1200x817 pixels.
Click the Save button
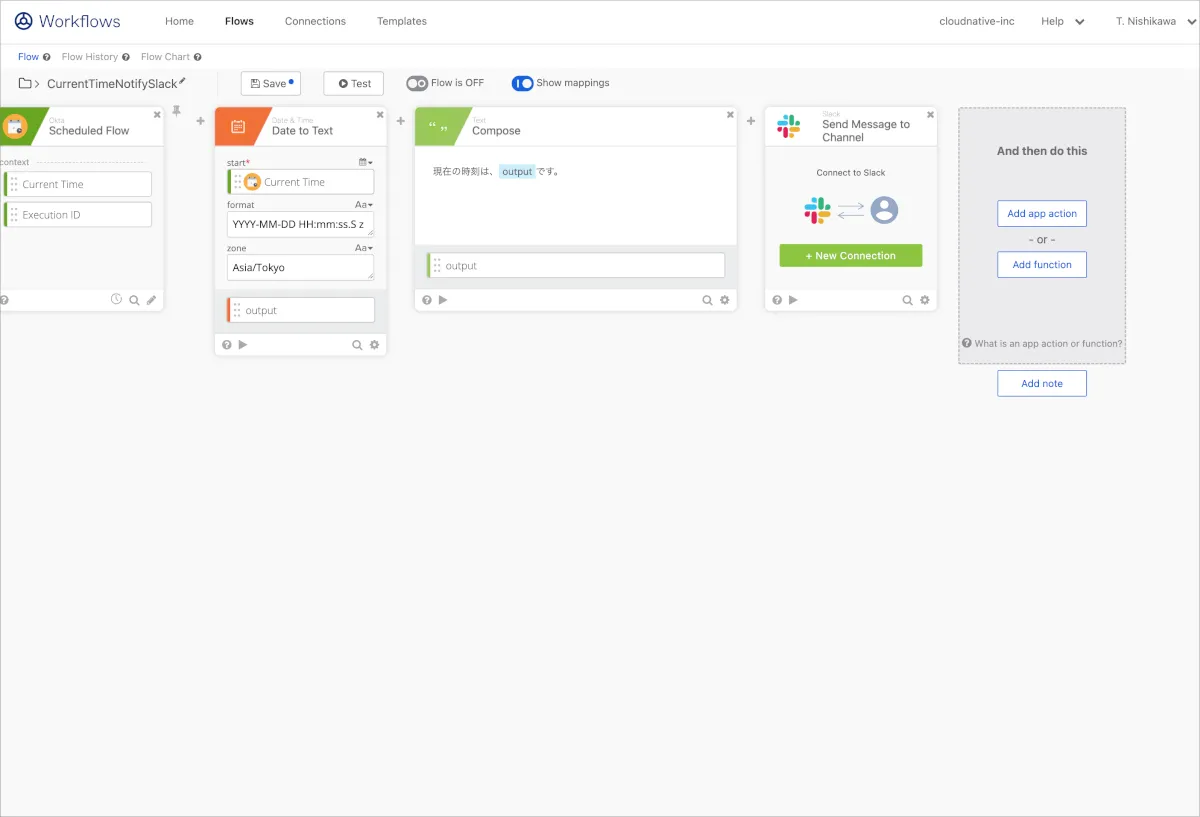tap(271, 84)
